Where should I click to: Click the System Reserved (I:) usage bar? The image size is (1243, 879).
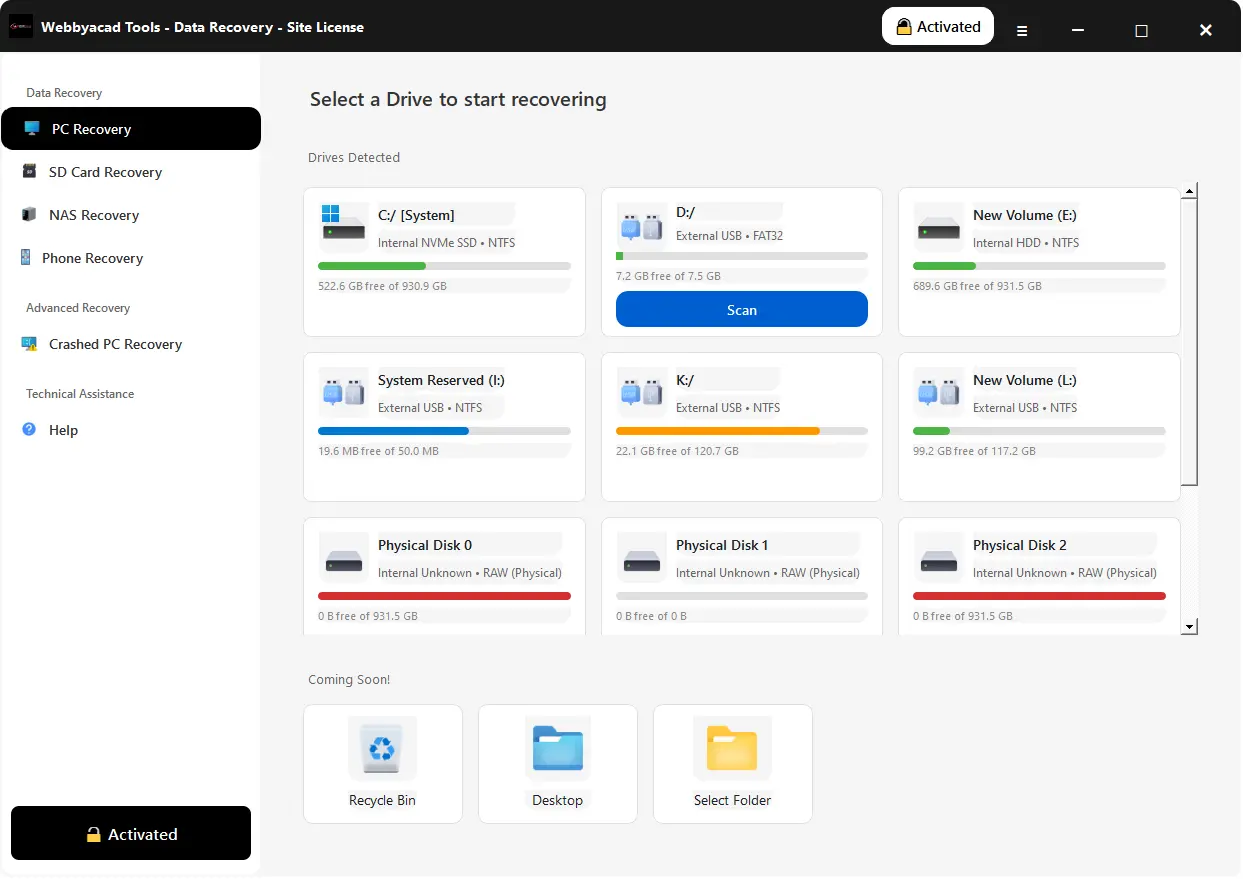[443, 431]
